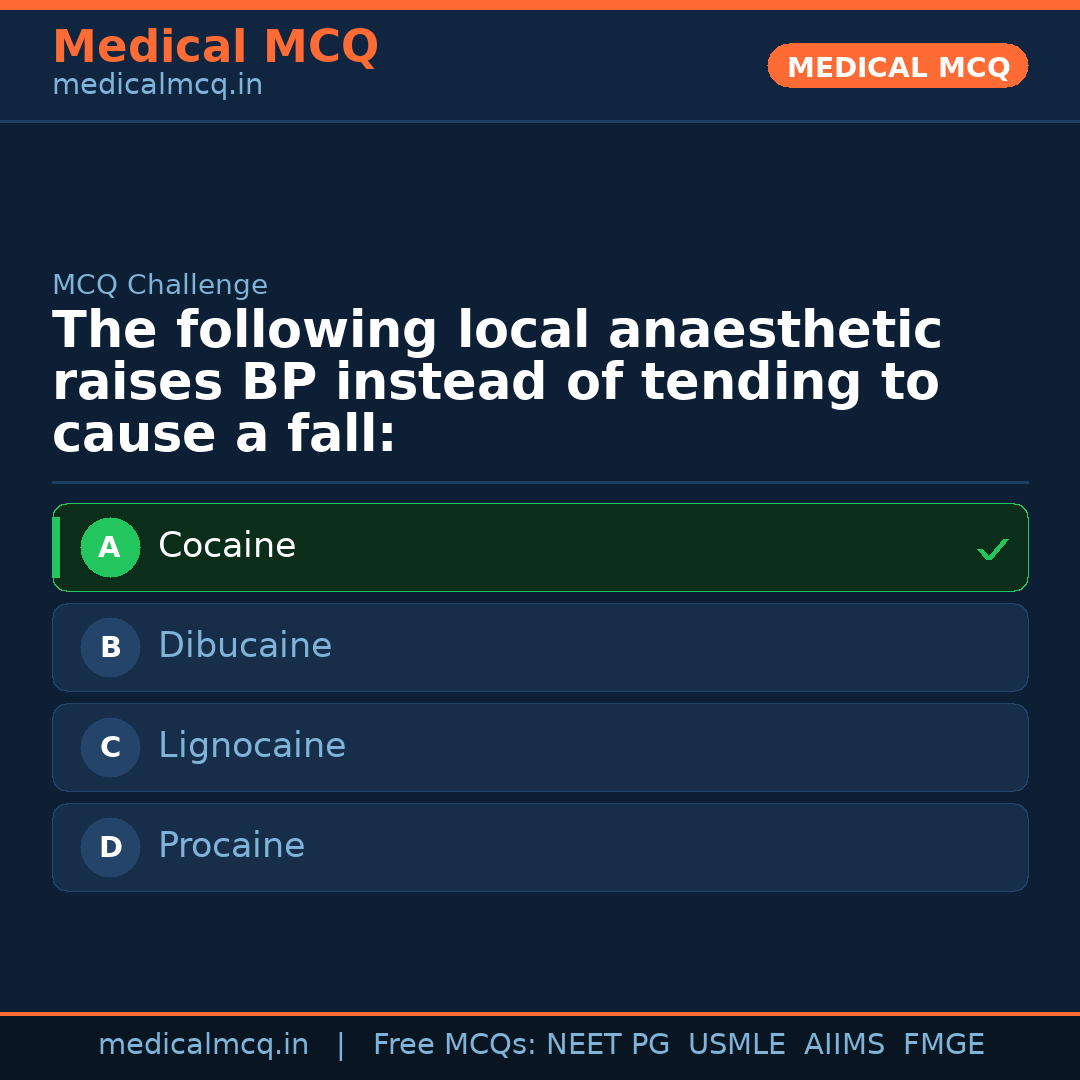Open the medicalmcq.in link under the header title

click(157, 86)
